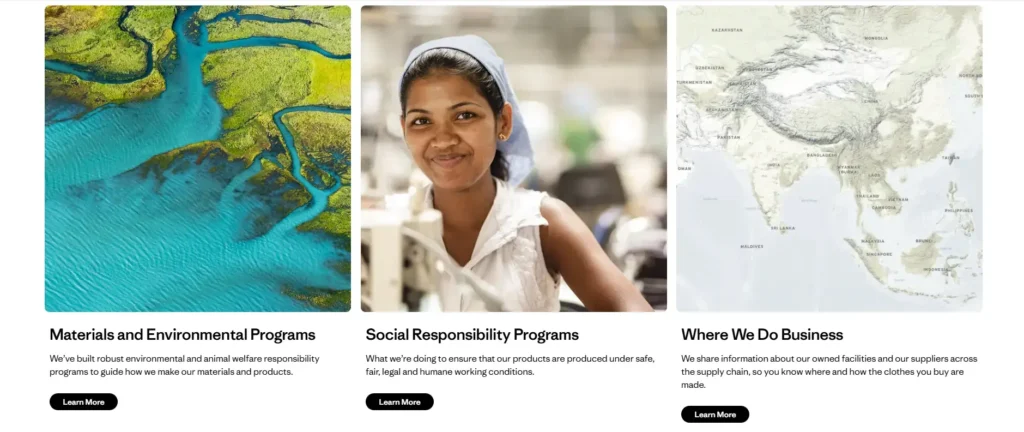The height and width of the screenshot is (432, 1024).
Task: Click the owned facilities and suppliers description
Action: [829, 371]
